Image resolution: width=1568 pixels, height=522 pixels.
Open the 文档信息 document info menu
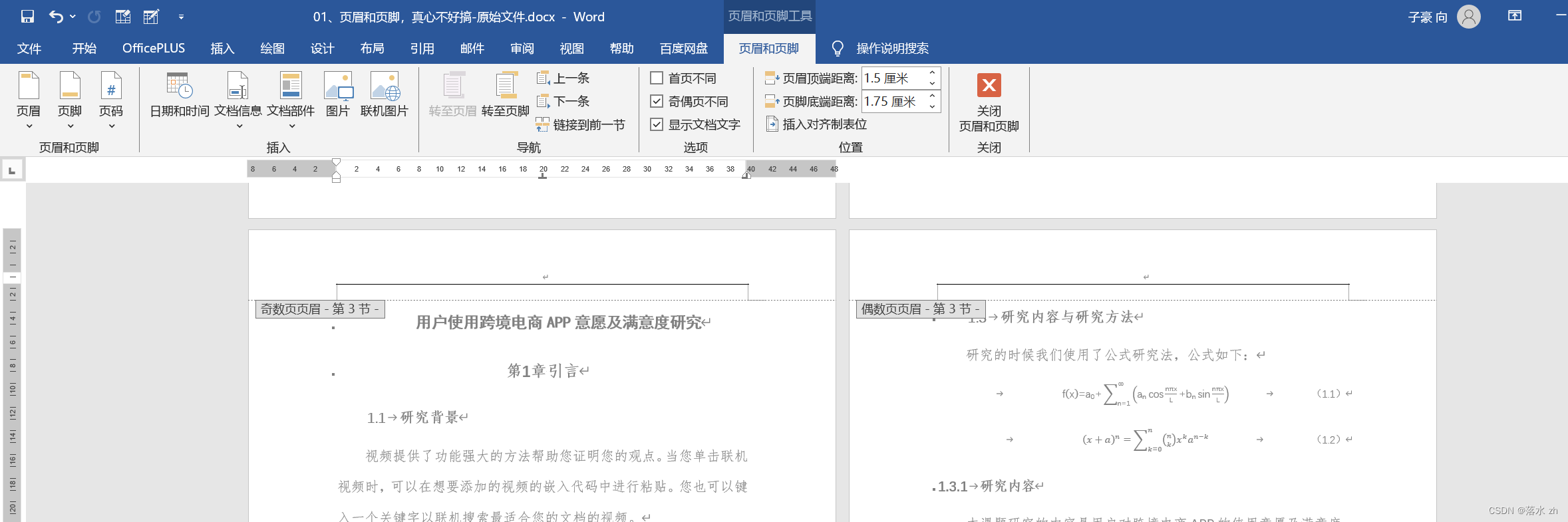point(238,100)
